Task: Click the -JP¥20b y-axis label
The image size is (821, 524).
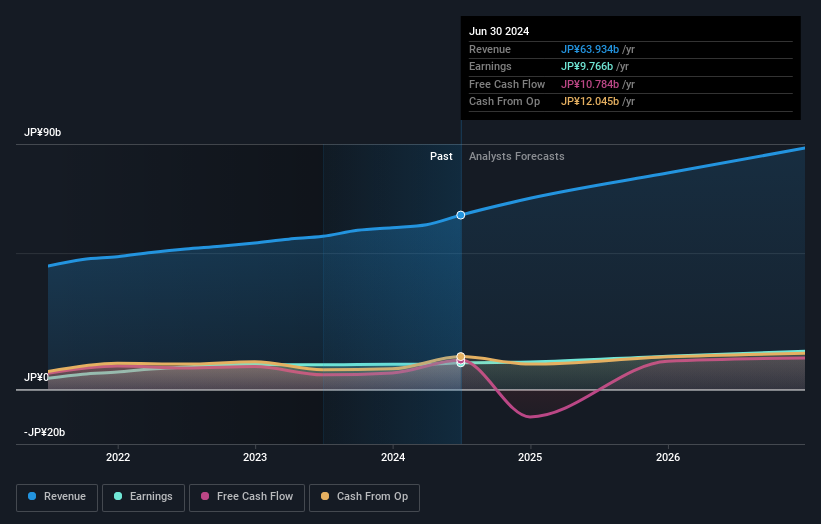Action: point(45,432)
